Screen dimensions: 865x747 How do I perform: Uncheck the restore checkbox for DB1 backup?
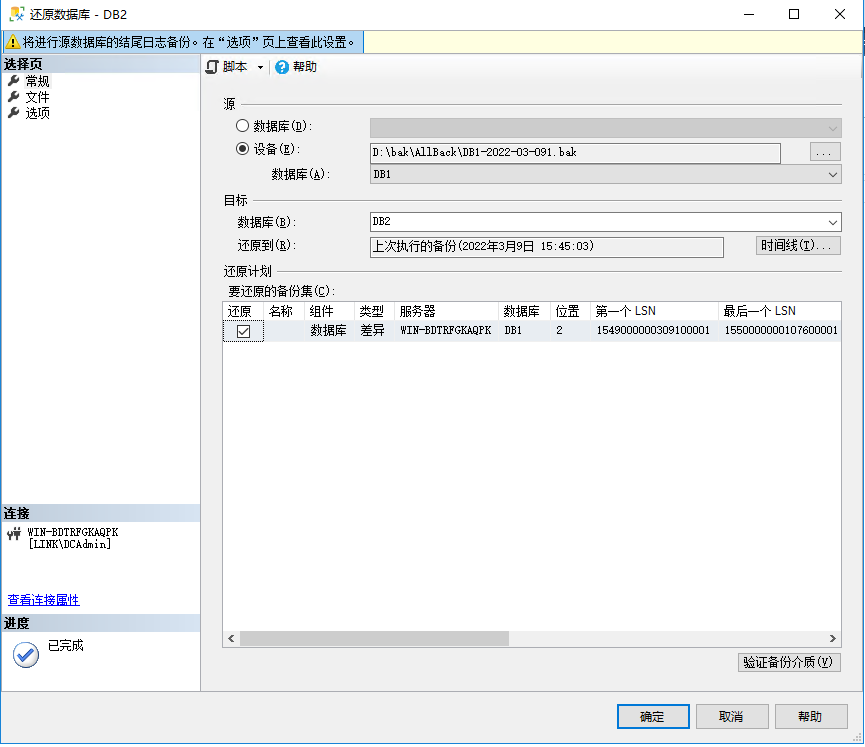tap(243, 331)
